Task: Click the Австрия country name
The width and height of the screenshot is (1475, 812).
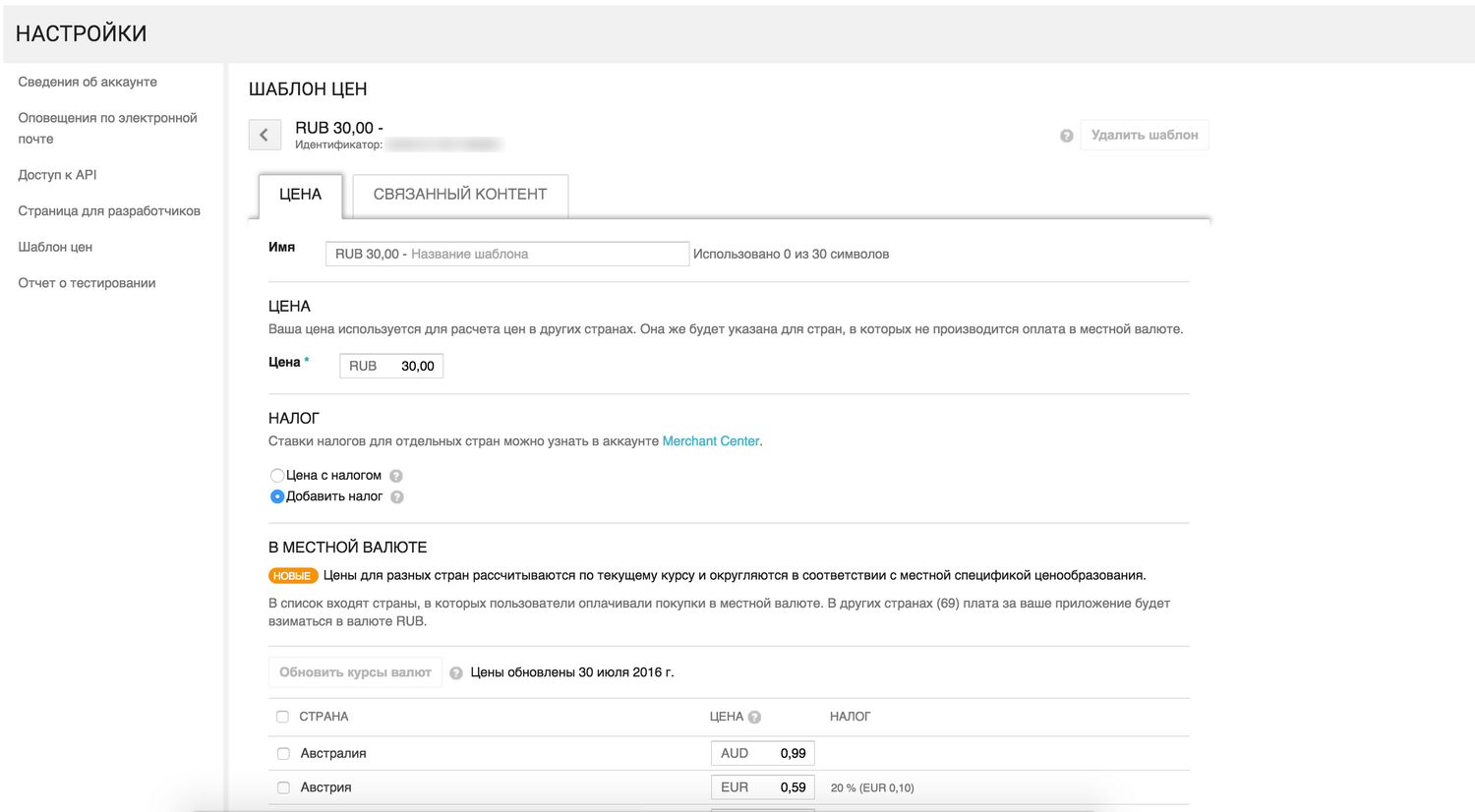Action: (326, 787)
